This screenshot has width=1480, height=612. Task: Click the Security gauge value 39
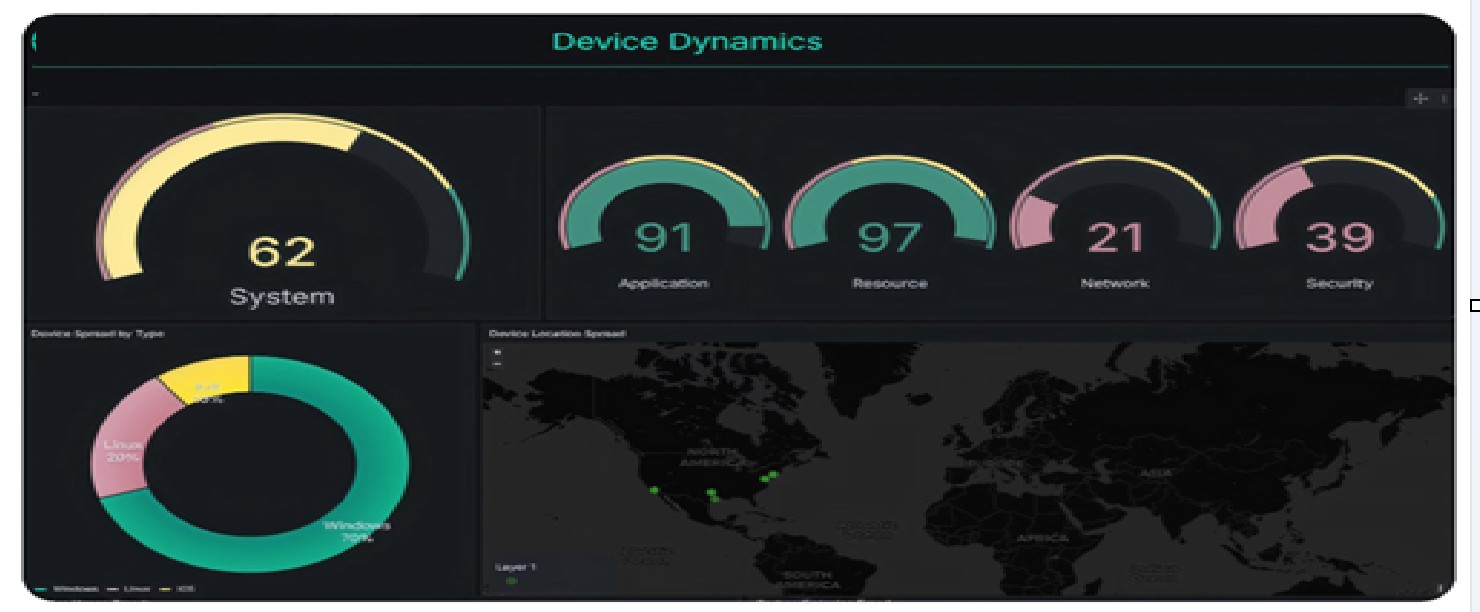(1339, 237)
